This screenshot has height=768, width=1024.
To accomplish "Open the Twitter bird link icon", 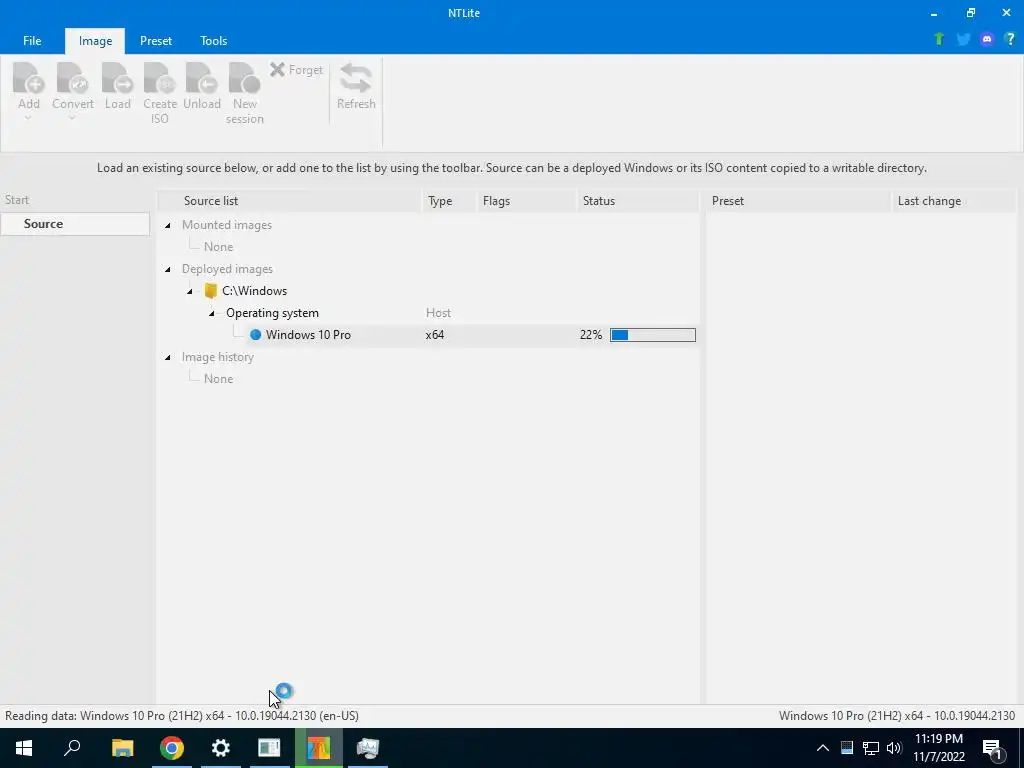I will [963, 39].
